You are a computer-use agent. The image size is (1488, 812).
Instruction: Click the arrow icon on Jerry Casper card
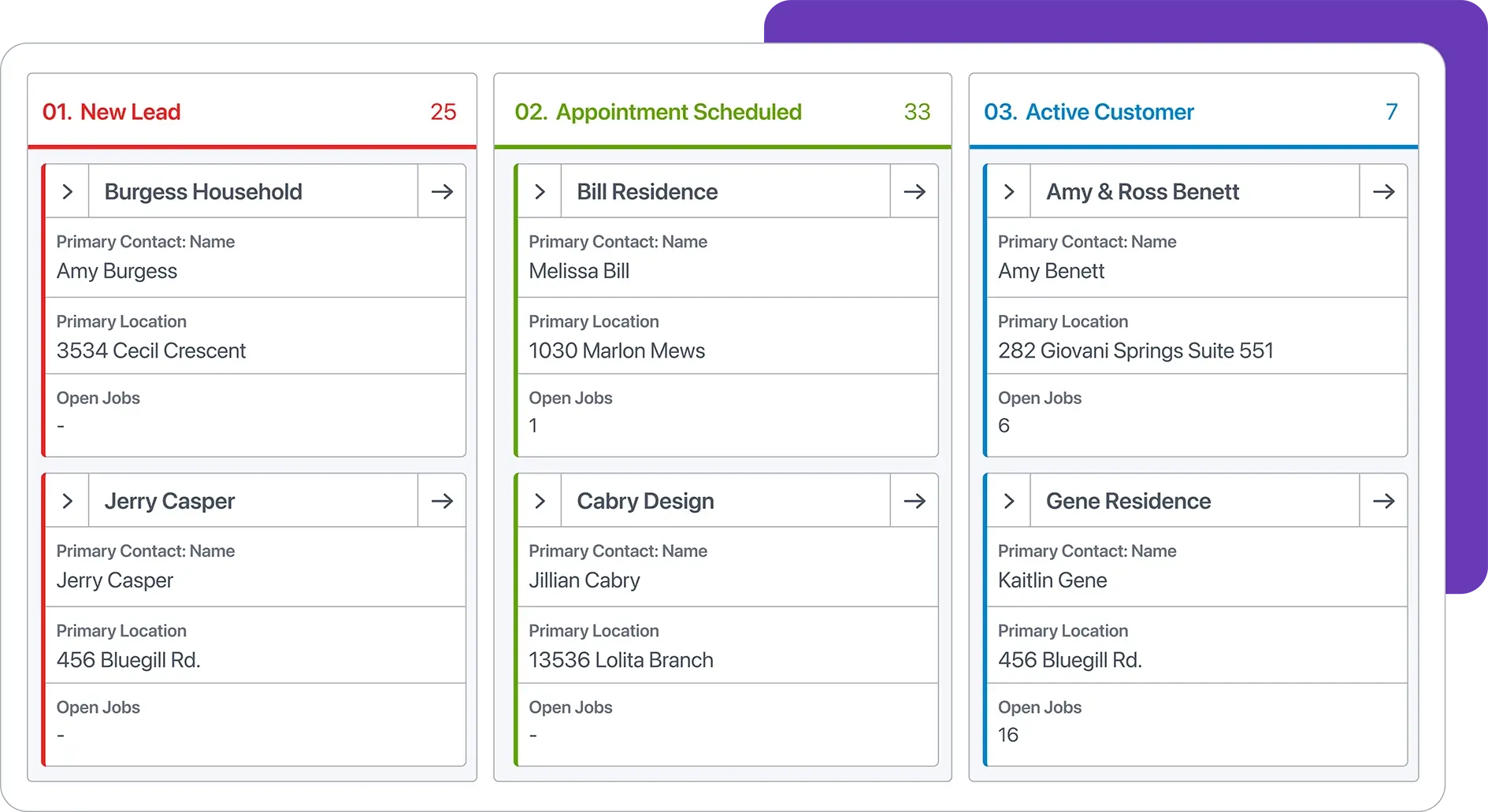[442, 501]
